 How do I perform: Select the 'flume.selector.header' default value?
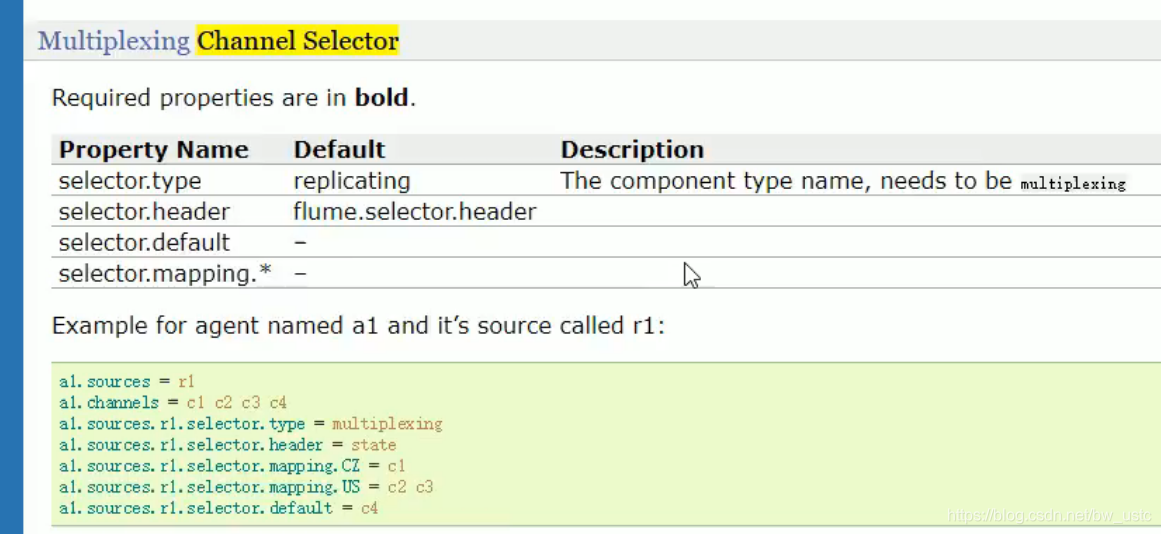point(415,212)
